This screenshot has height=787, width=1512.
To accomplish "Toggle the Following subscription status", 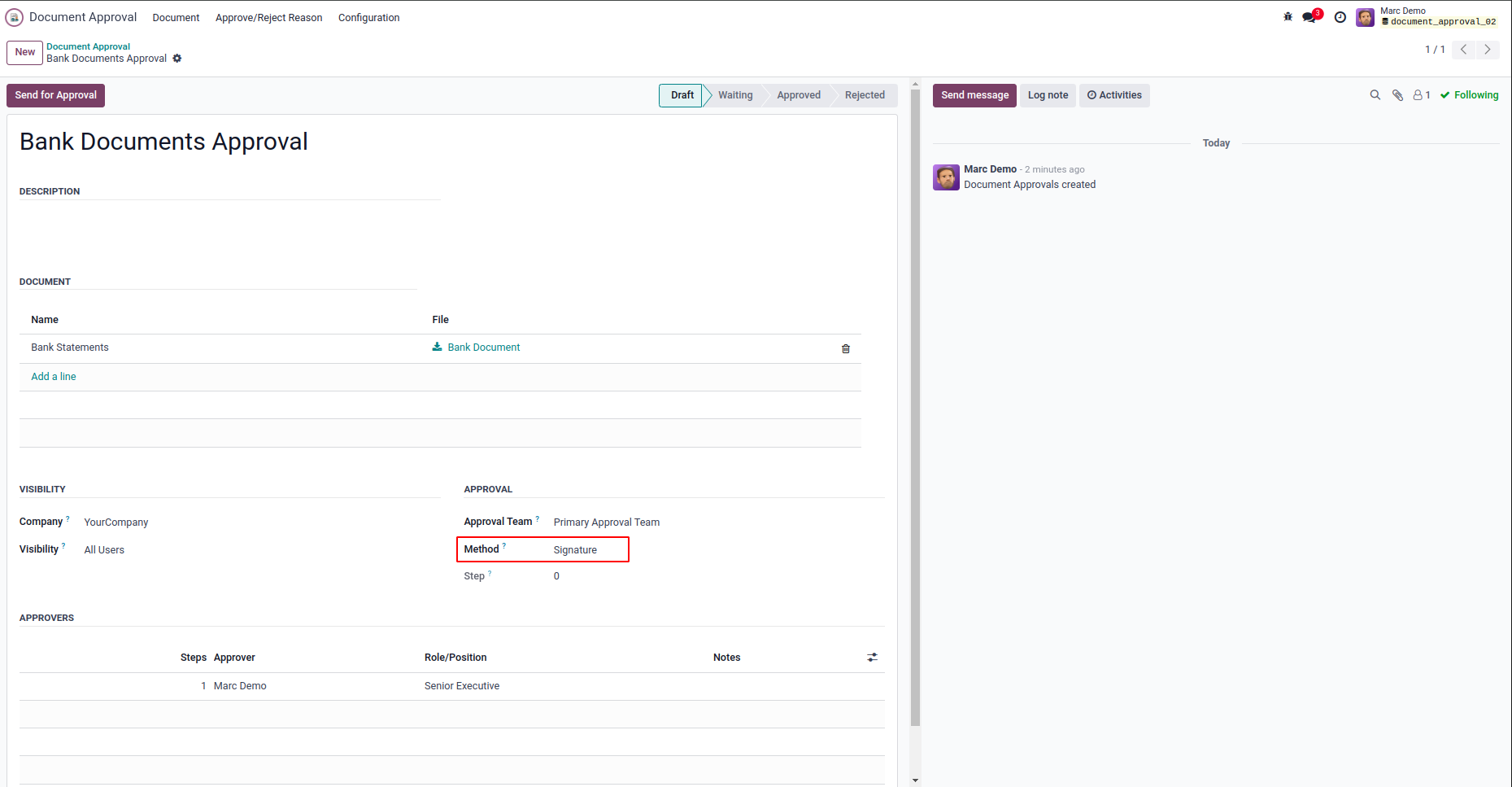I will (x=1470, y=95).
